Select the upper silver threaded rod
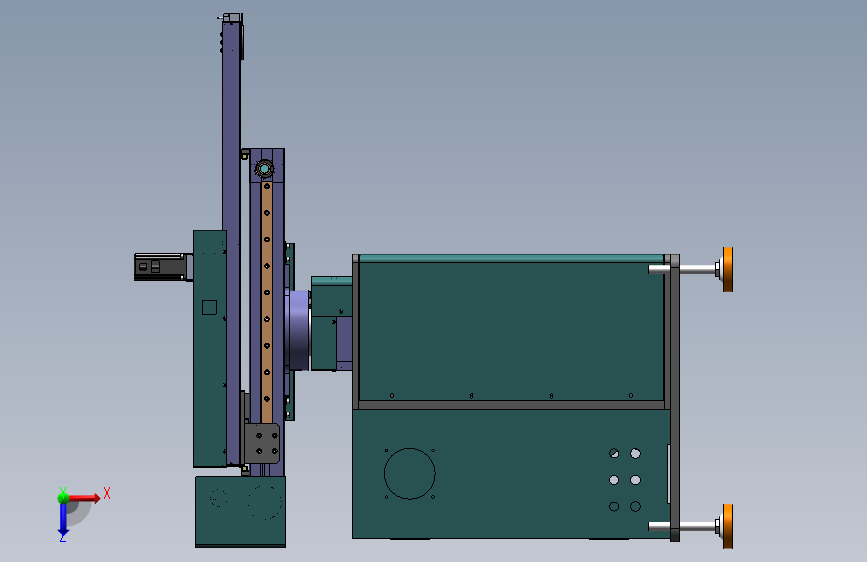 coord(683,269)
